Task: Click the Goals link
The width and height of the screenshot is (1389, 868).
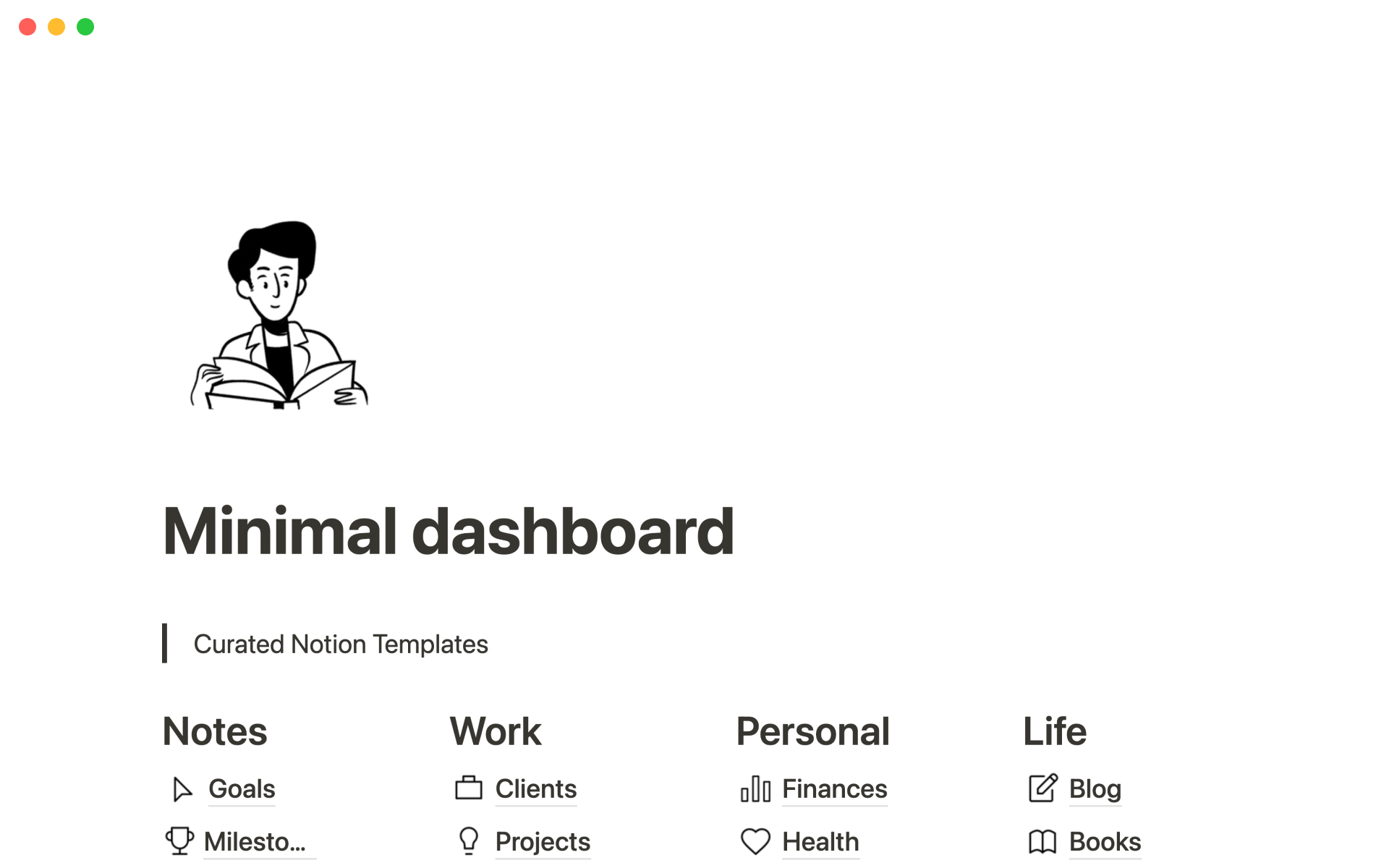Action: (241, 788)
